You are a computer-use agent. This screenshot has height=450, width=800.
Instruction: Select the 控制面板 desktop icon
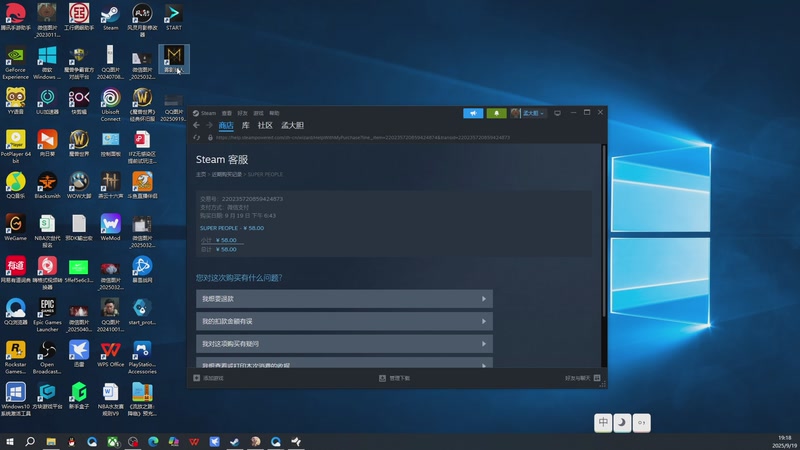(x=110, y=143)
